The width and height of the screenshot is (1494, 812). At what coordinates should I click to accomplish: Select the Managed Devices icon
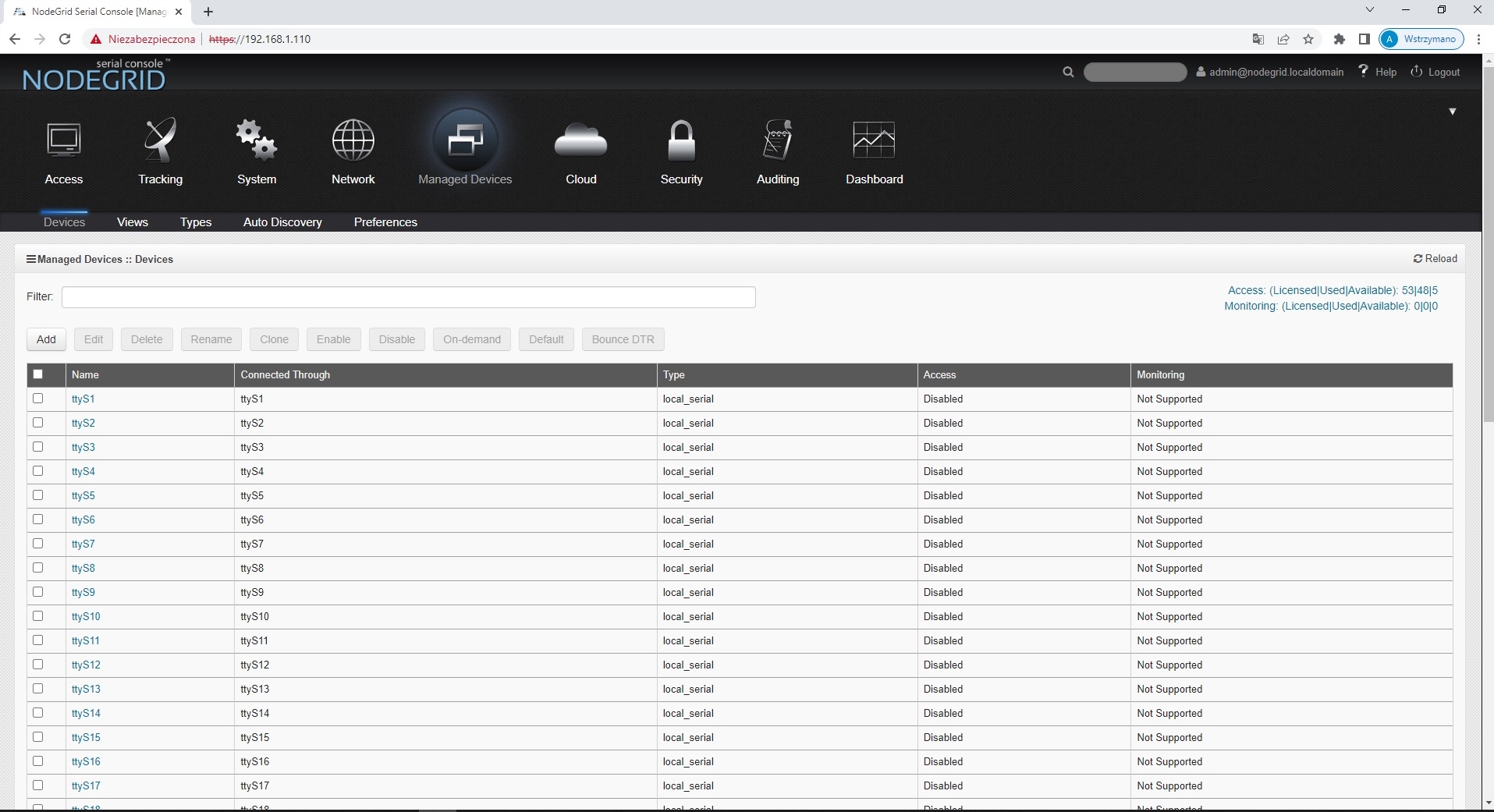pyautogui.click(x=465, y=141)
